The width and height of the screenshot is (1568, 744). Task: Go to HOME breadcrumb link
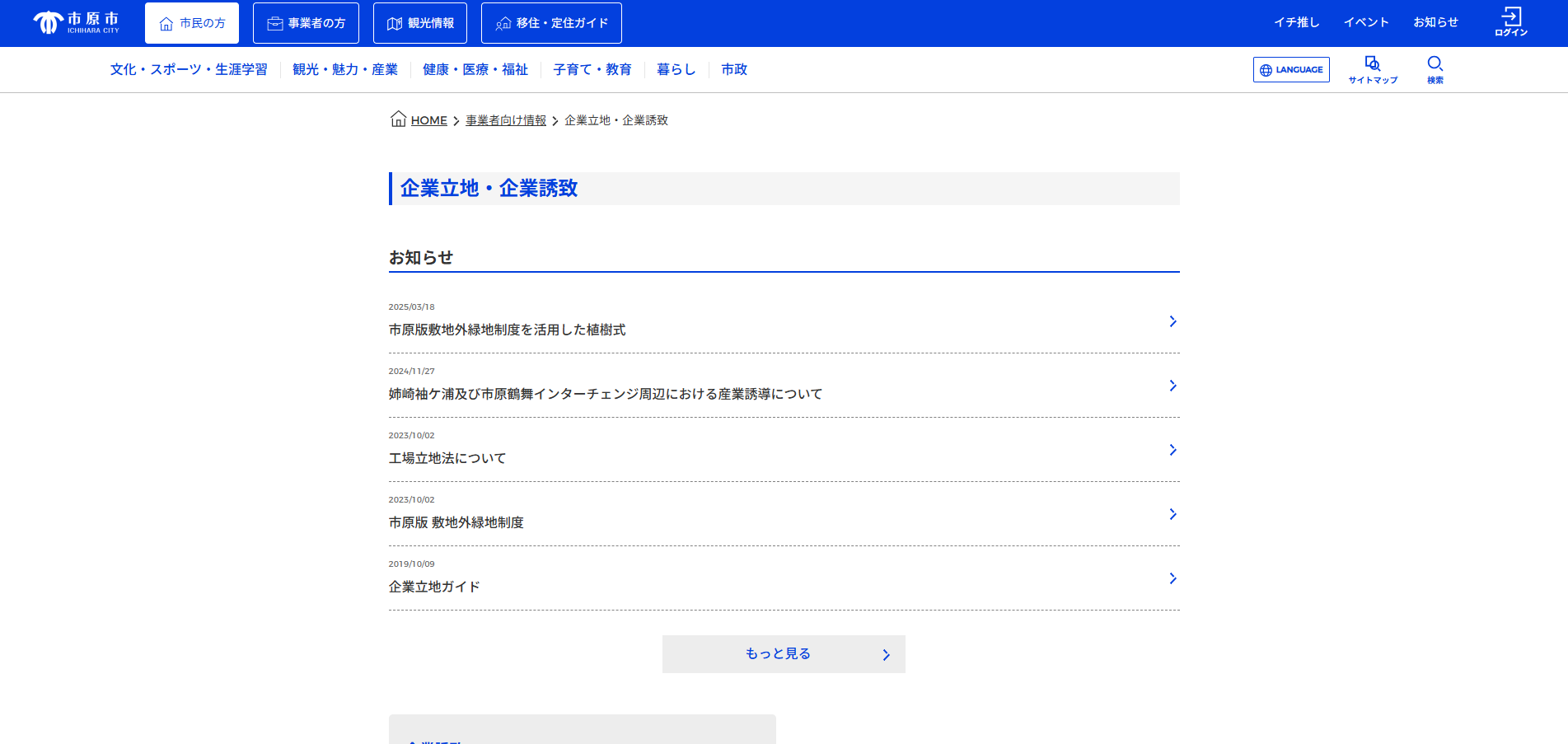[429, 120]
